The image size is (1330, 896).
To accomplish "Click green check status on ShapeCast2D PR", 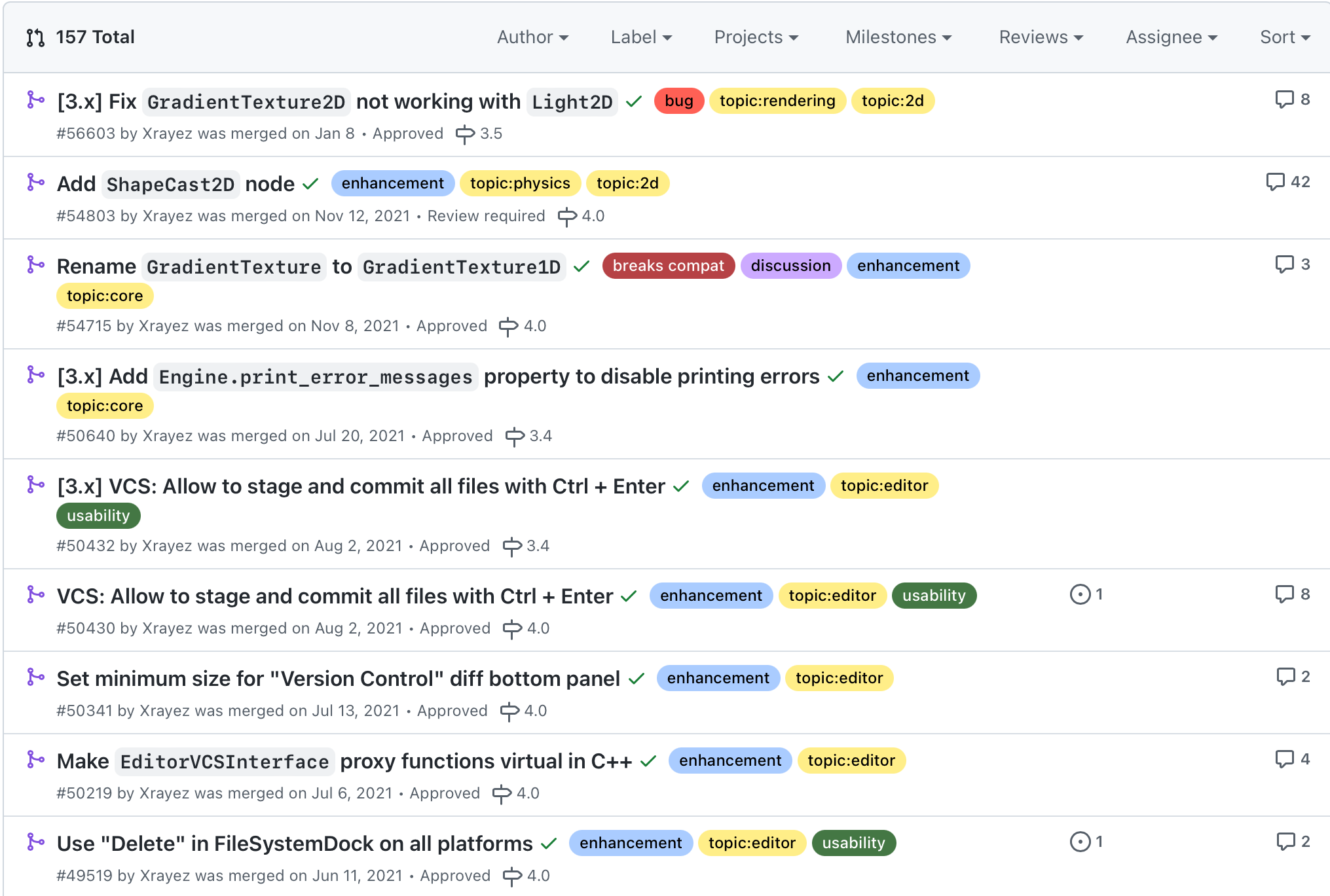I will (x=310, y=185).
